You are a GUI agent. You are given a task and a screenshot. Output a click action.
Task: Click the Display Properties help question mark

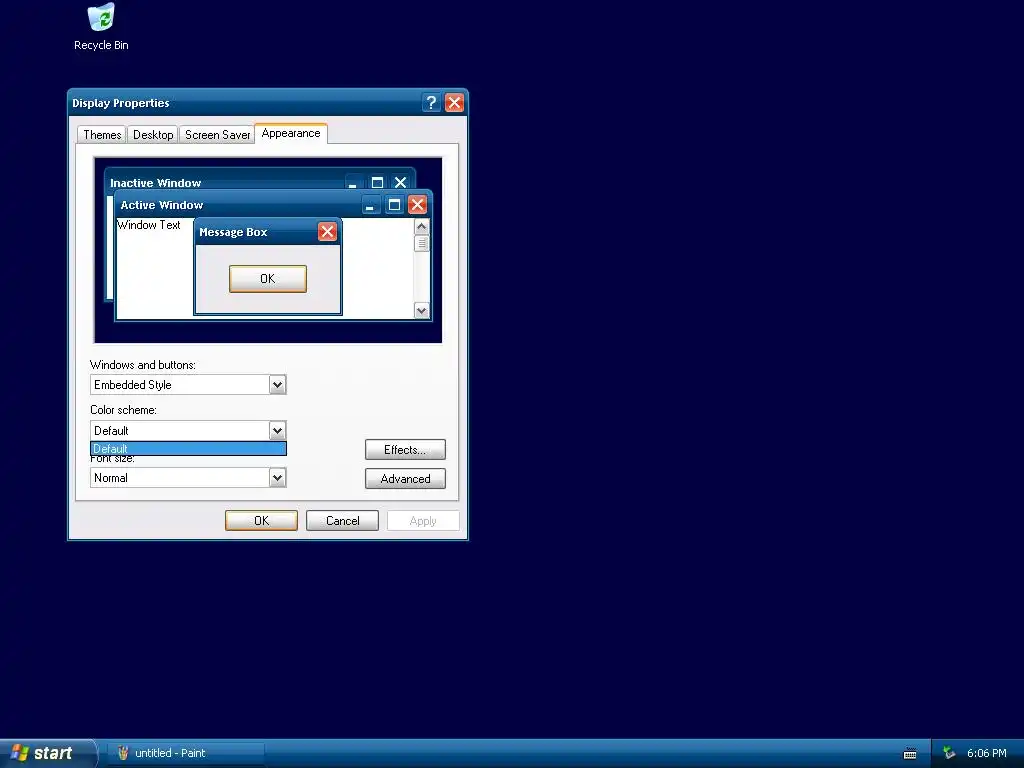[x=431, y=103]
